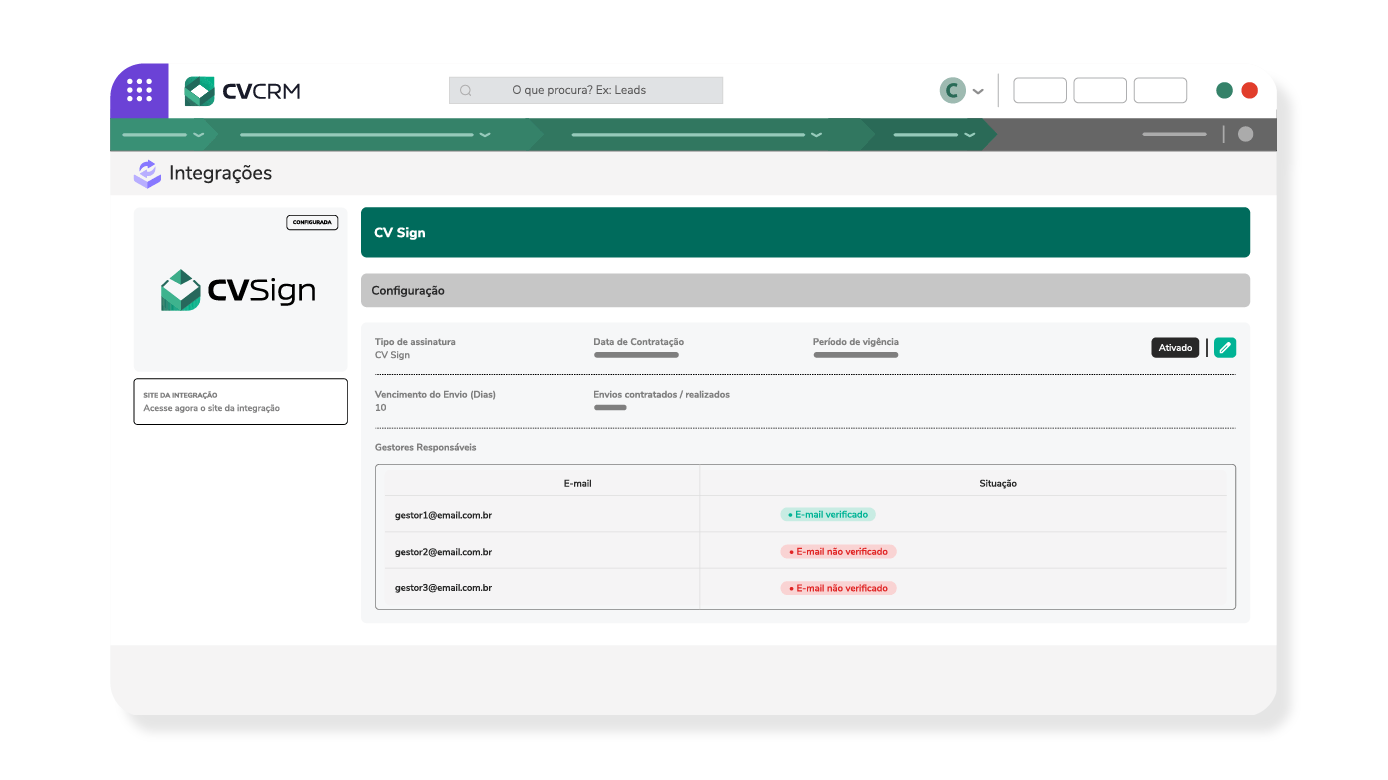Expand the user account chevron
Image resolution: width=1388 pixels, height=780 pixels.
coord(978,91)
